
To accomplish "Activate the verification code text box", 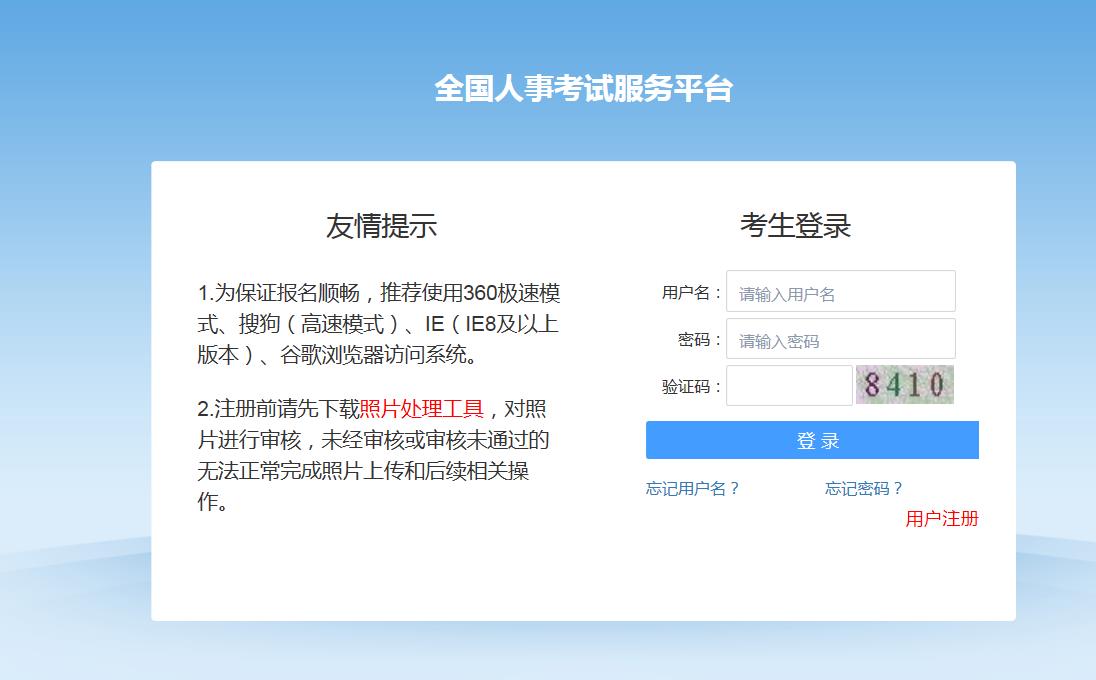I will pos(789,386).
